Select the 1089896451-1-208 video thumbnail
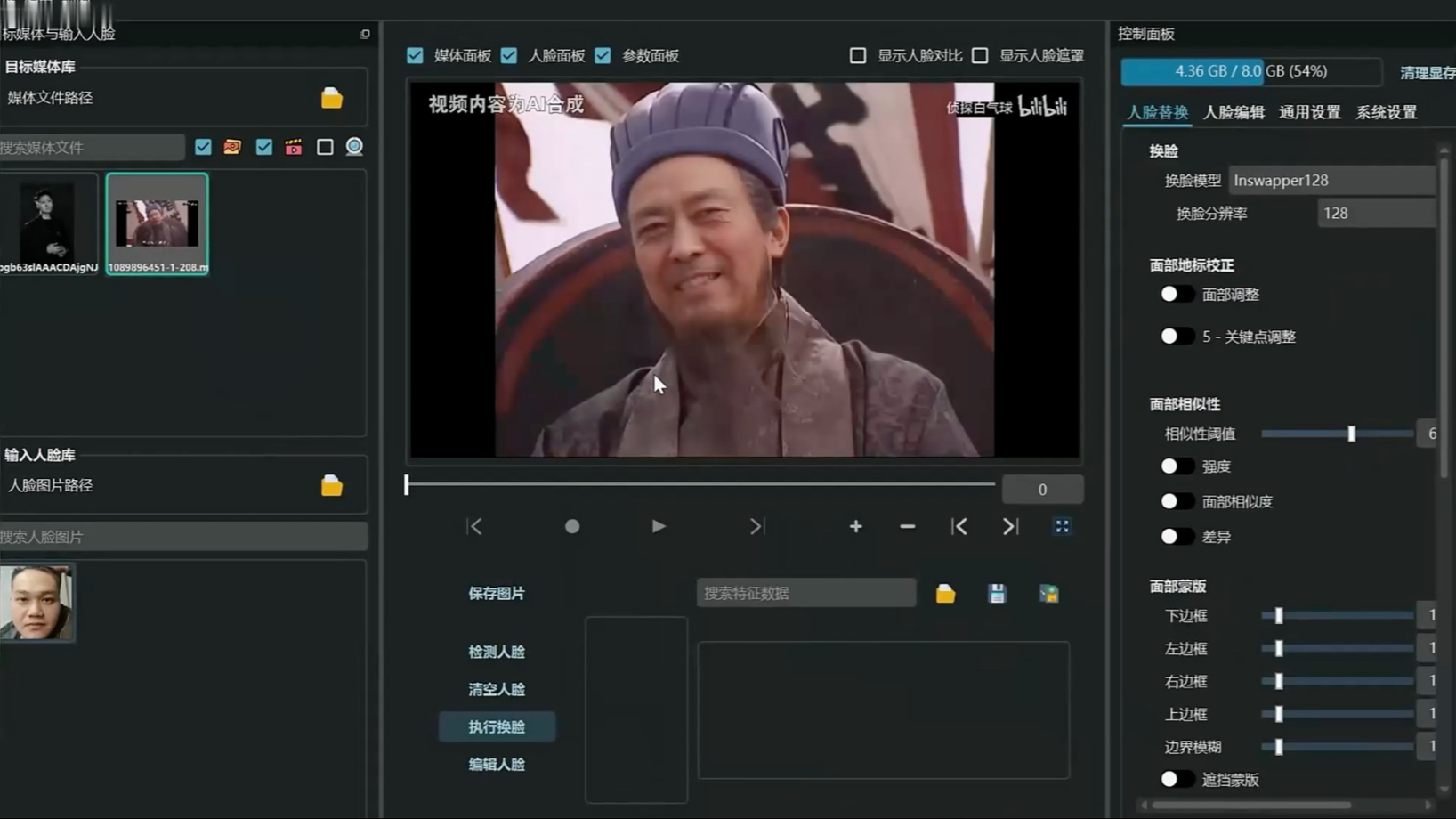 tap(158, 223)
